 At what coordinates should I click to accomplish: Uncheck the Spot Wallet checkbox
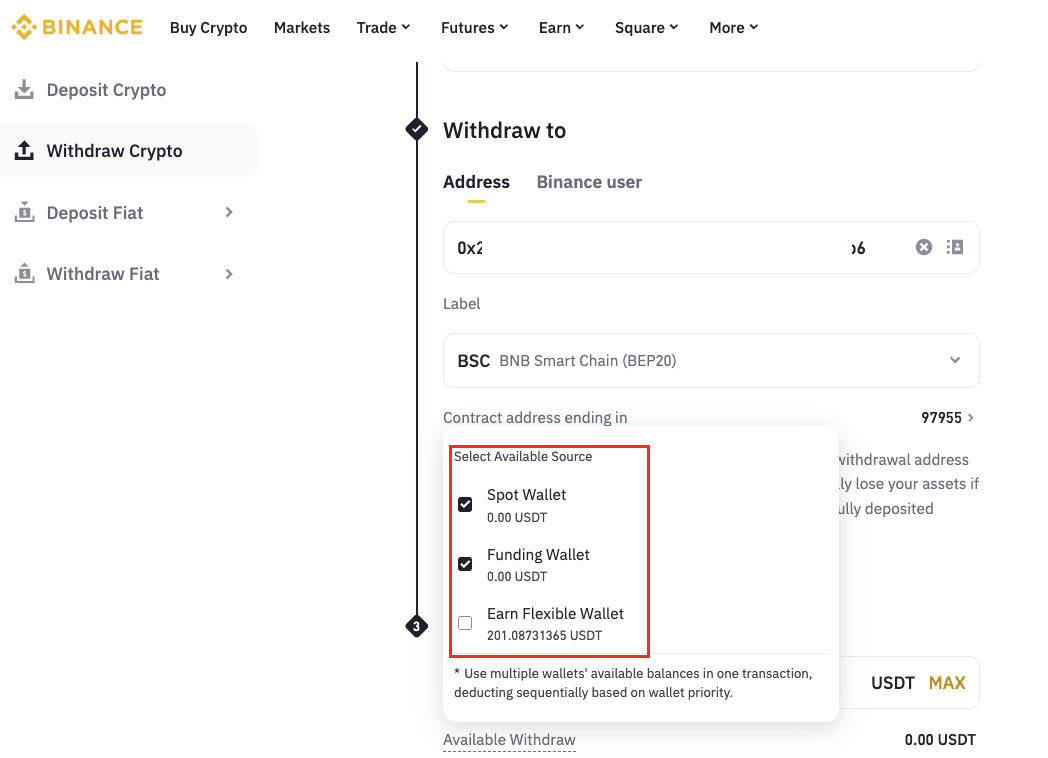[x=465, y=504]
